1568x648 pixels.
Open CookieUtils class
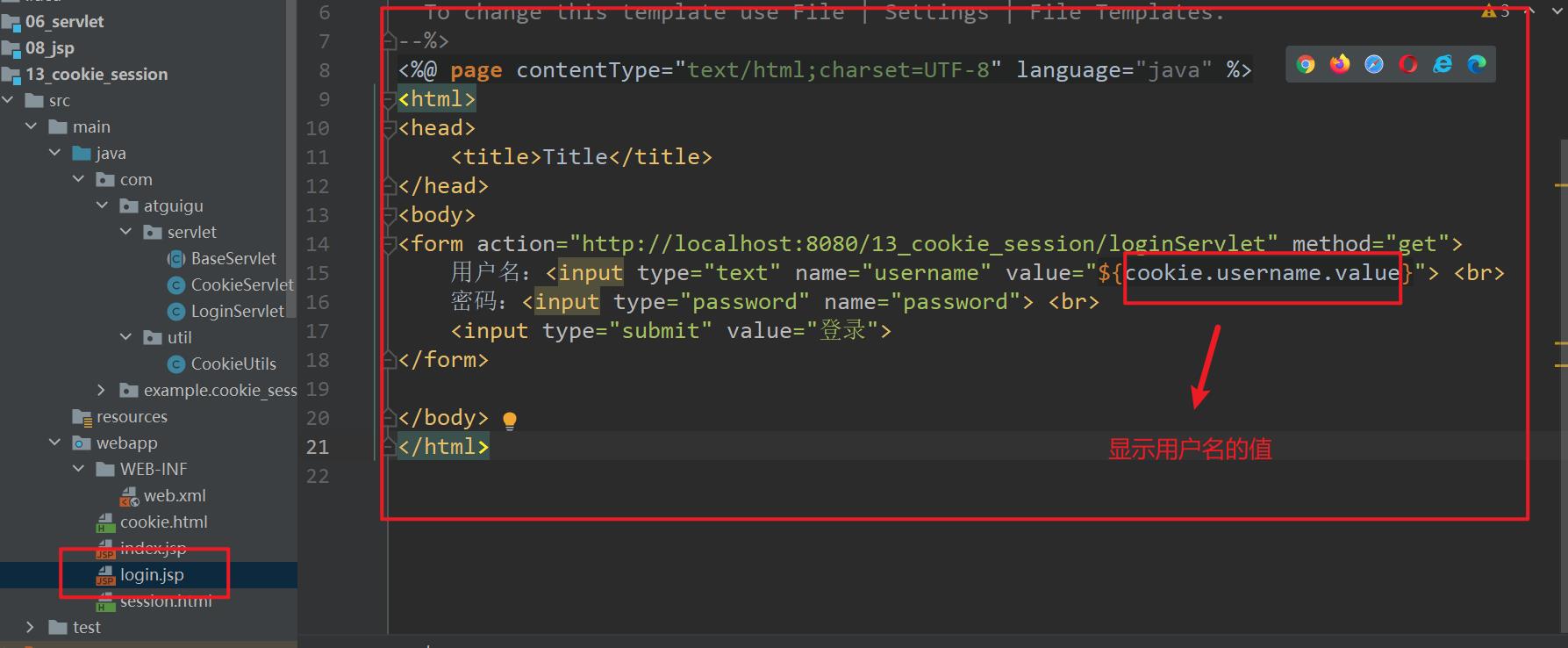233,364
